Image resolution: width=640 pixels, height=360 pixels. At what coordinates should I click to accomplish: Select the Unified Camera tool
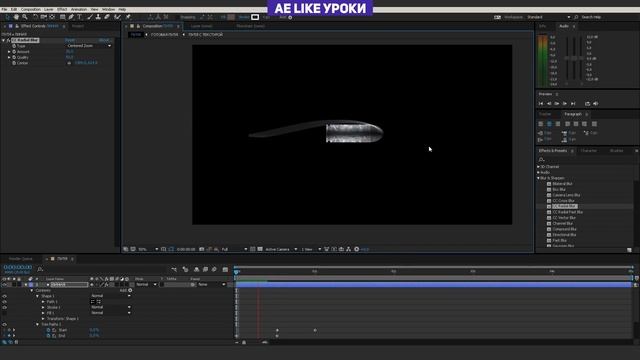click(44, 17)
